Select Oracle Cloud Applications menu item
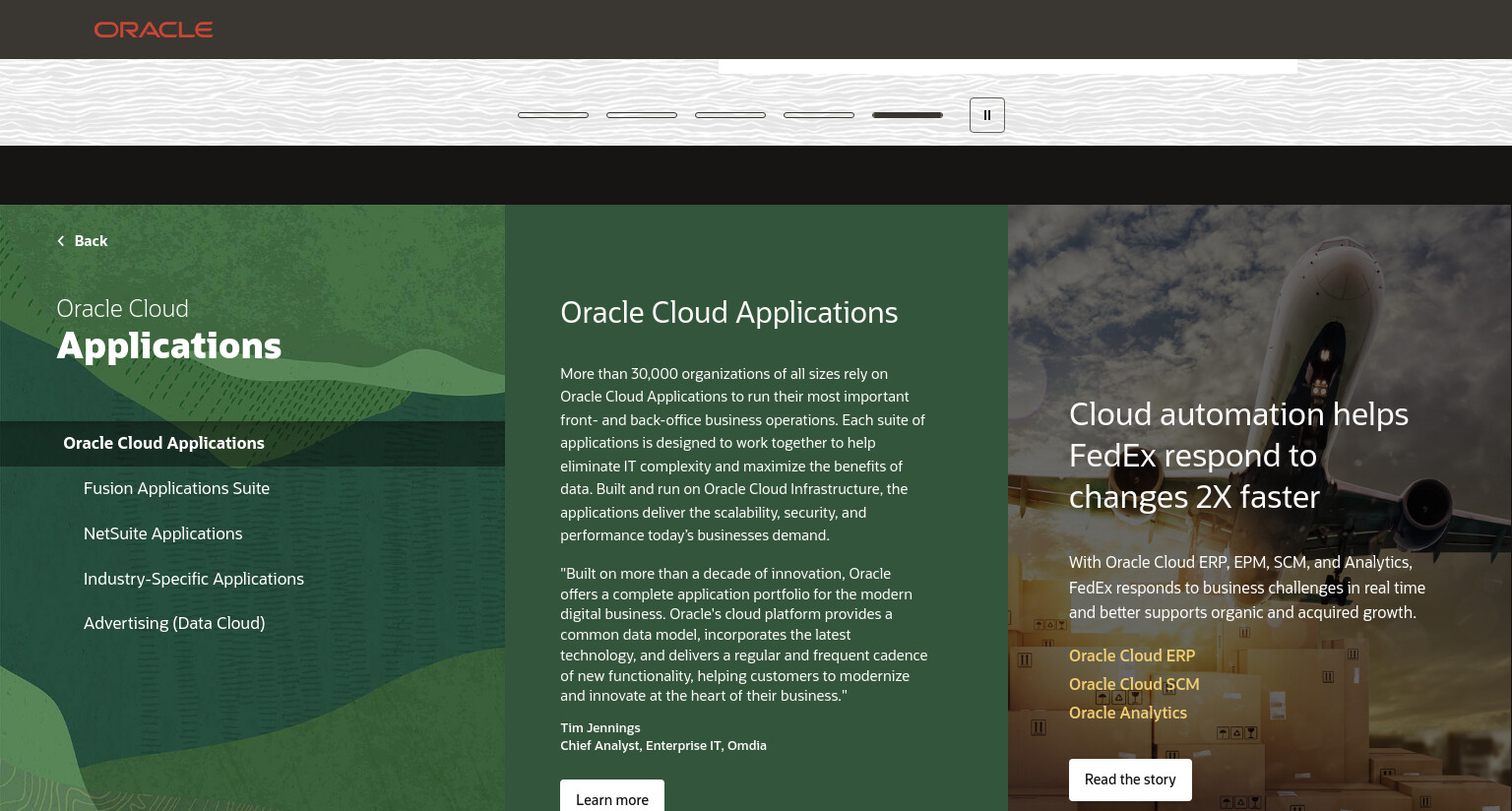The image size is (1512, 811). [252, 443]
